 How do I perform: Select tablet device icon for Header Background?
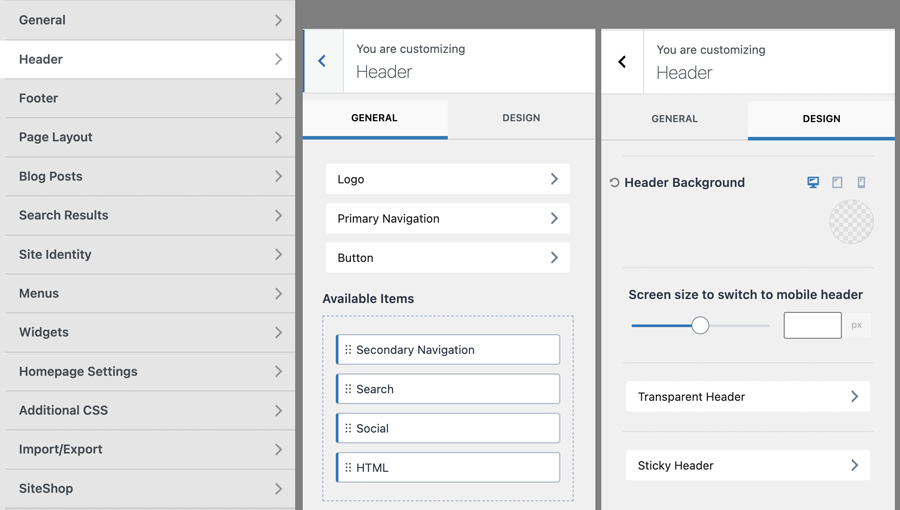(x=837, y=182)
